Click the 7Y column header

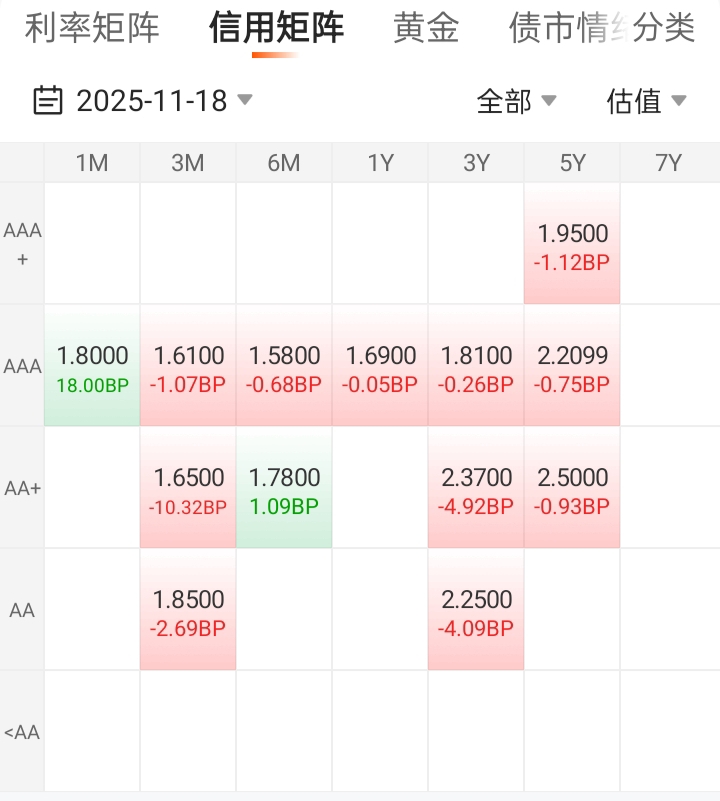tap(668, 163)
